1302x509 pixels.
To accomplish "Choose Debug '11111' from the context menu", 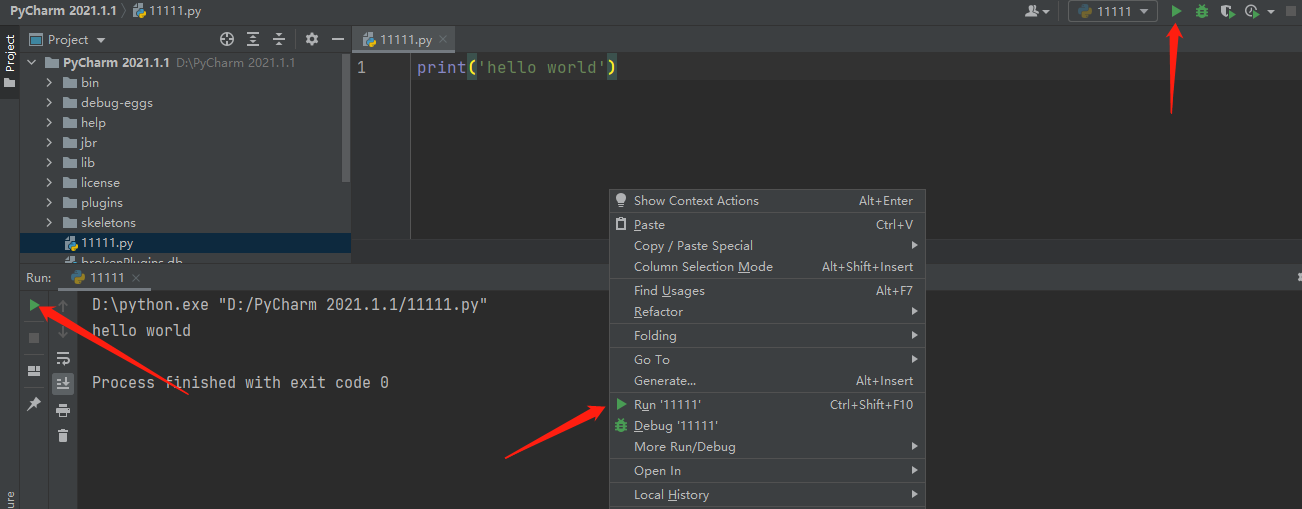I will tap(768, 426).
